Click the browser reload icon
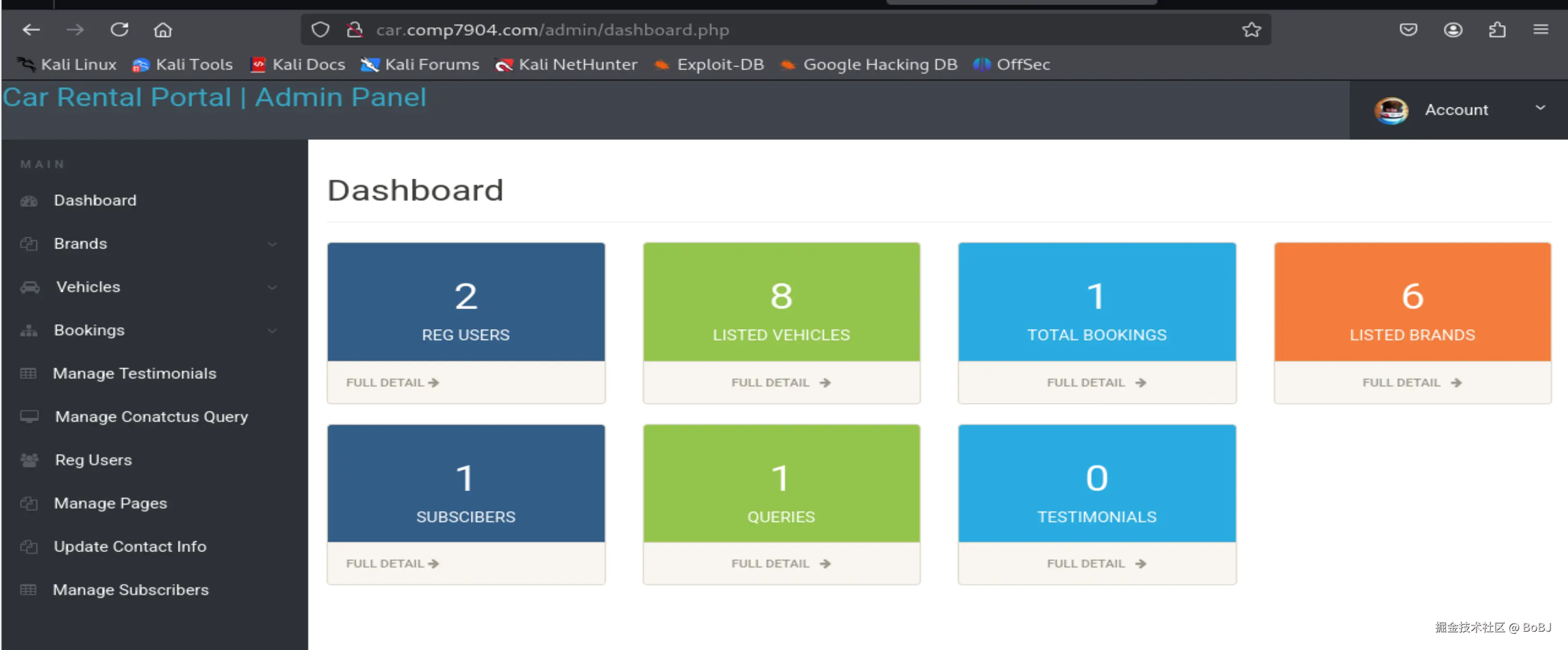Screen dimensions: 1568x650 coord(119,29)
